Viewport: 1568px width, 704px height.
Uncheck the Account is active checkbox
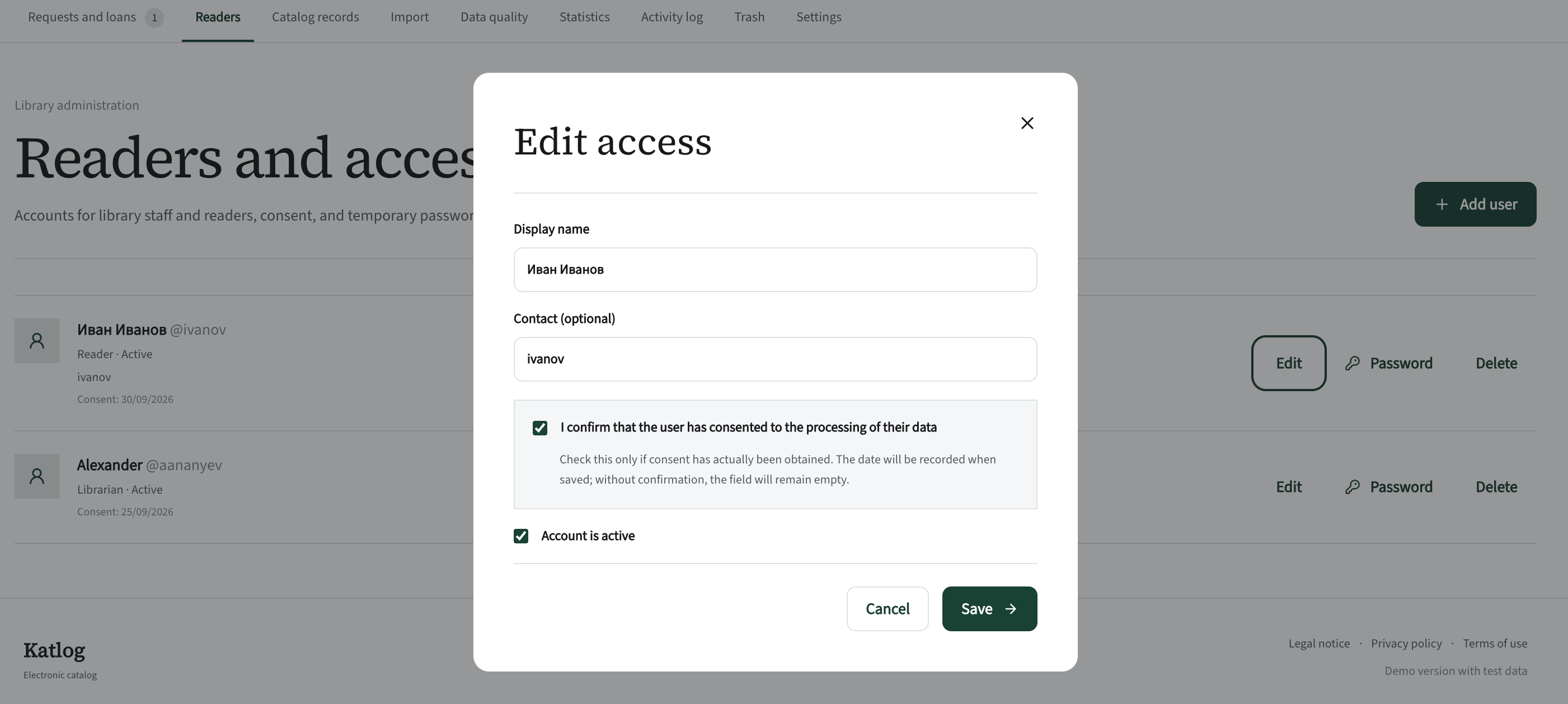tap(521, 536)
